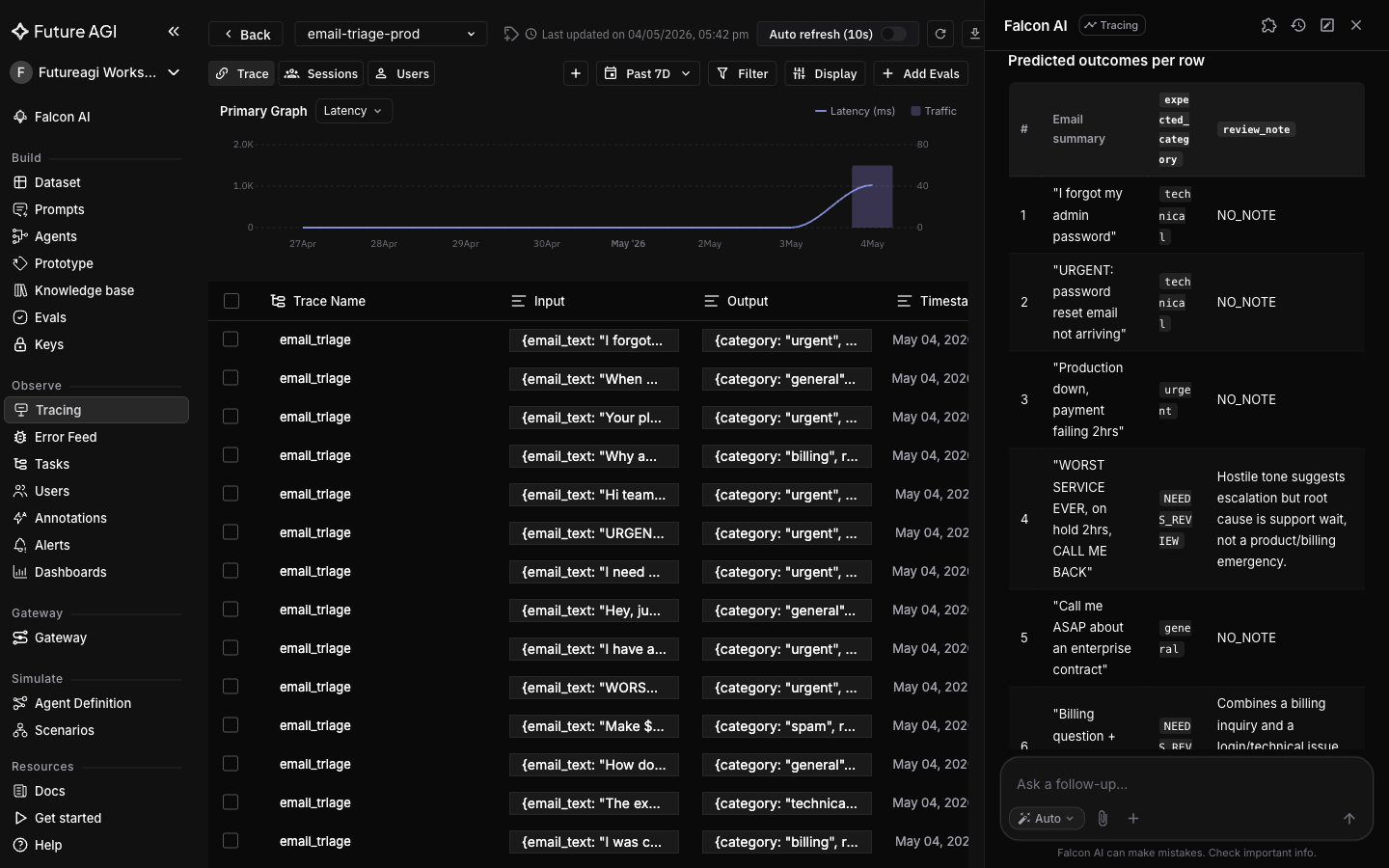Click the Error Feed bug icon
Image resolution: width=1389 pixels, height=868 pixels.
pos(20,437)
